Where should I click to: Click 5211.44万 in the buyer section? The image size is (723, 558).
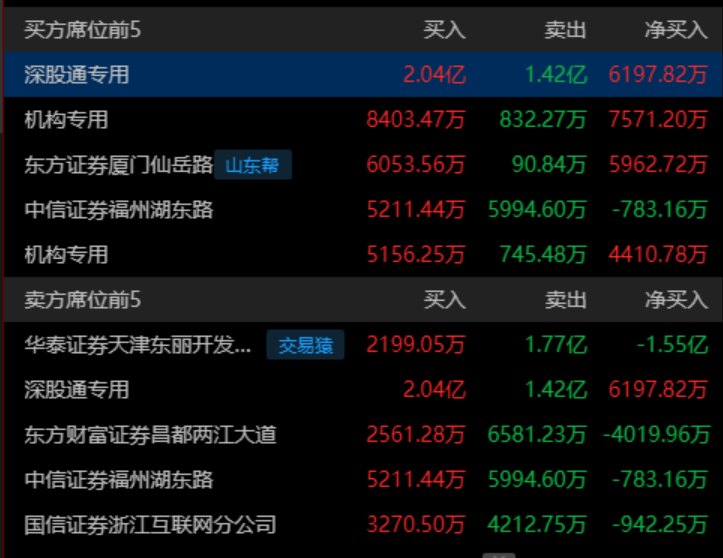click(416, 210)
